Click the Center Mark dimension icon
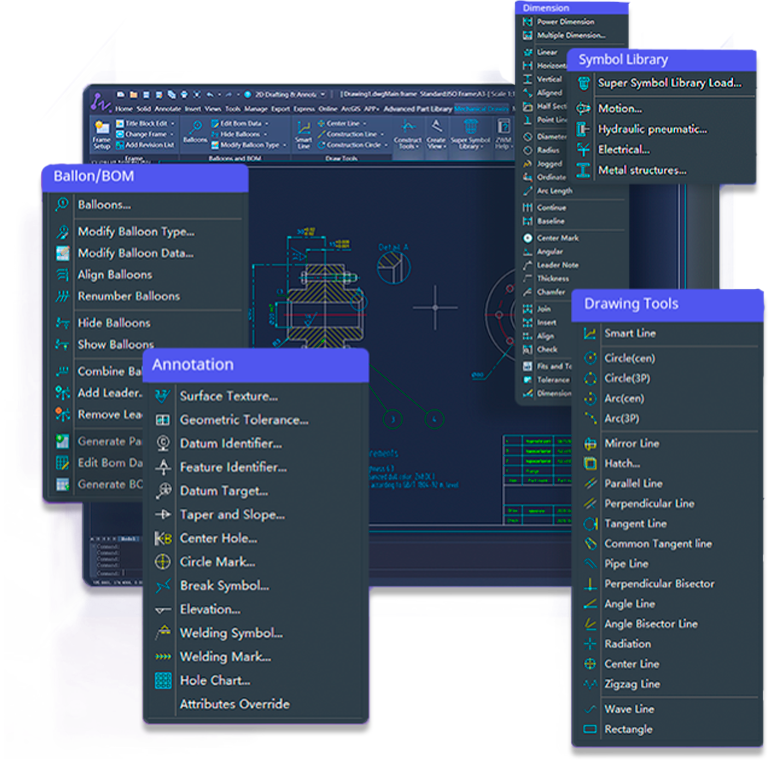 coord(527,238)
